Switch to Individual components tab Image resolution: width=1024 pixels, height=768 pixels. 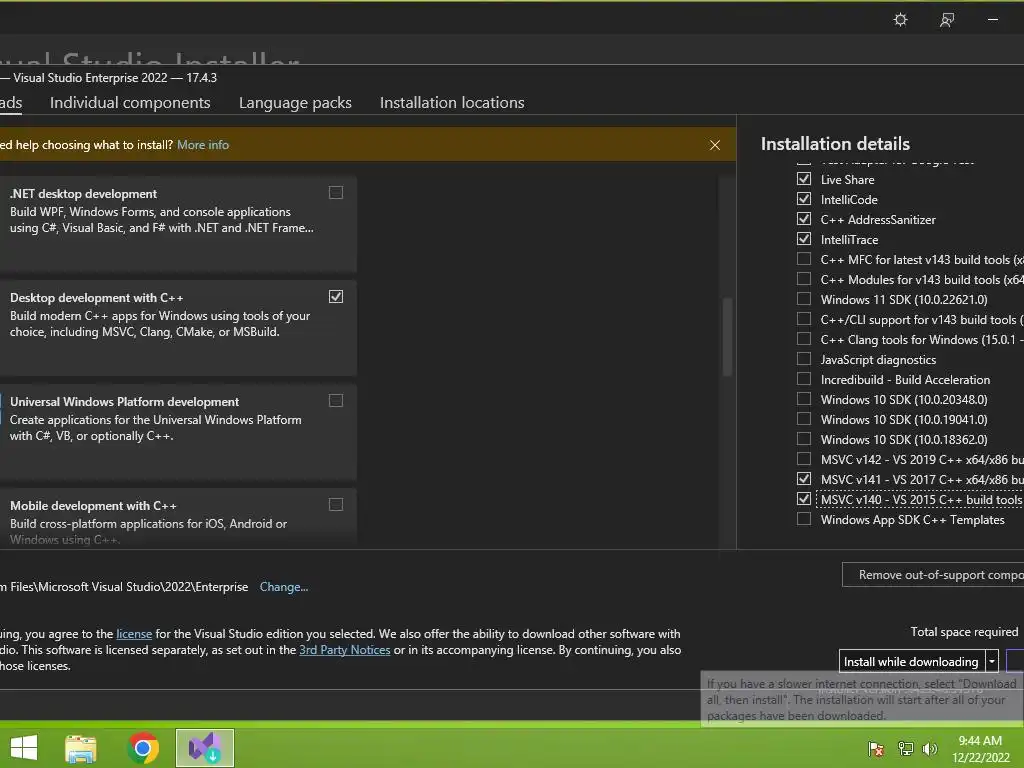(130, 103)
